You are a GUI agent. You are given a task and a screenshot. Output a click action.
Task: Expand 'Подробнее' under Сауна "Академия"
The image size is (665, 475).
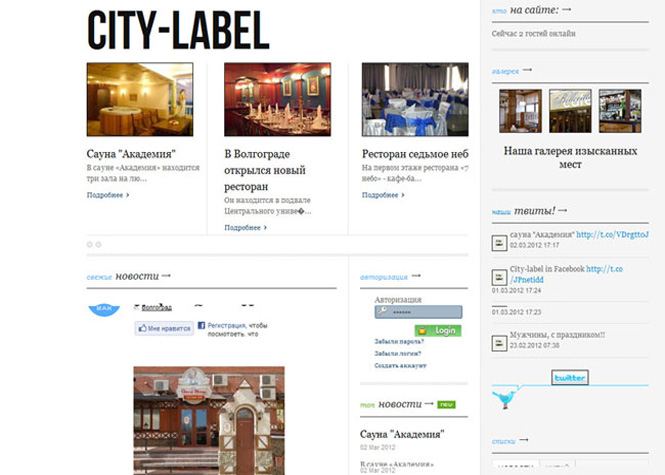point(107,195)
